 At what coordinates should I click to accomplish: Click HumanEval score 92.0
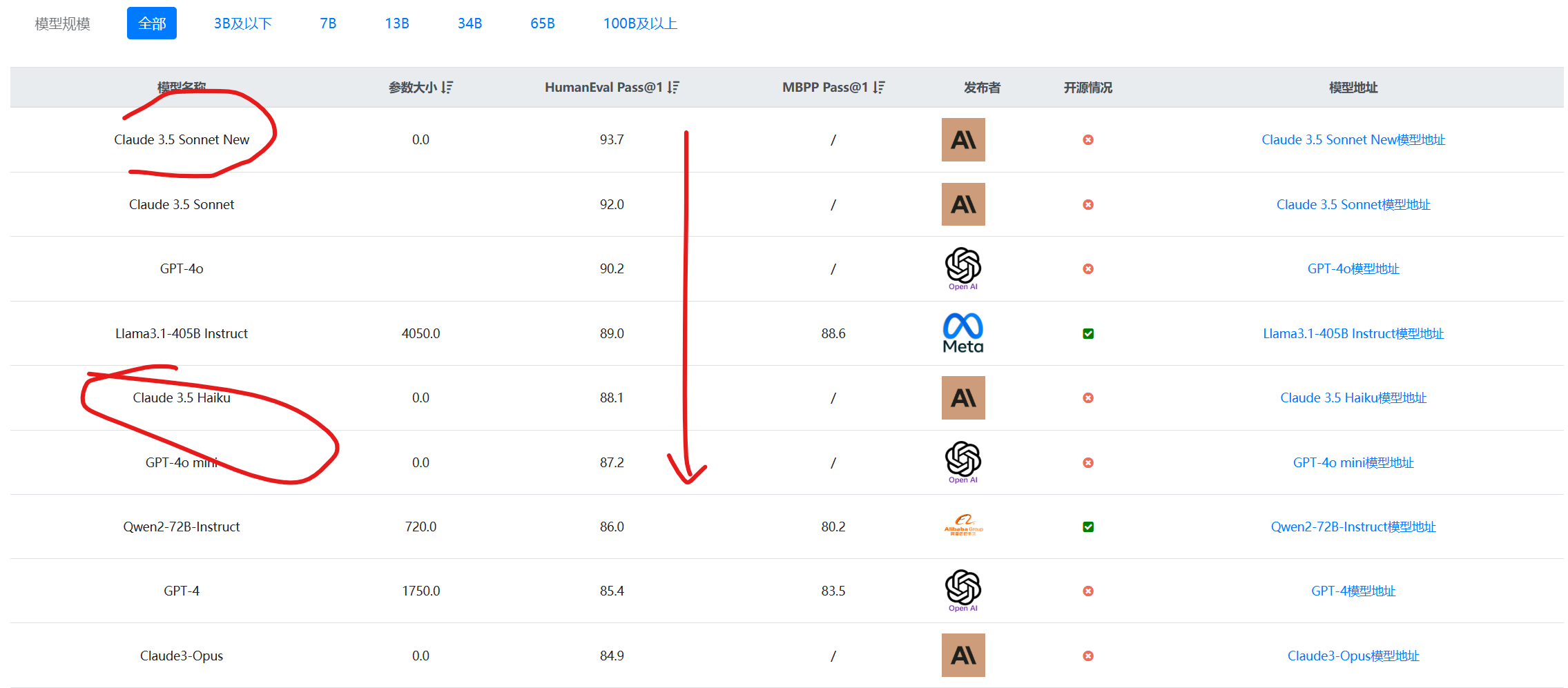pyautogui.click(x=612, y=204)
